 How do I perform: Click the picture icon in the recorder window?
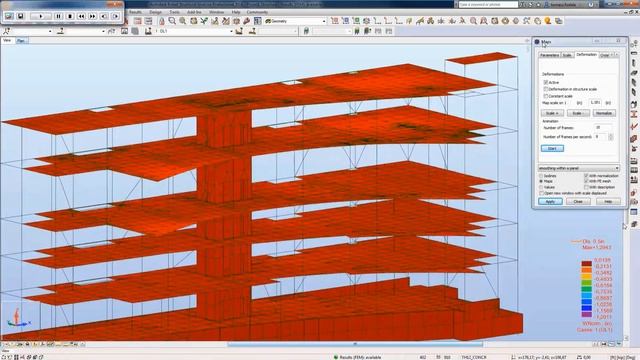[9, 16]
